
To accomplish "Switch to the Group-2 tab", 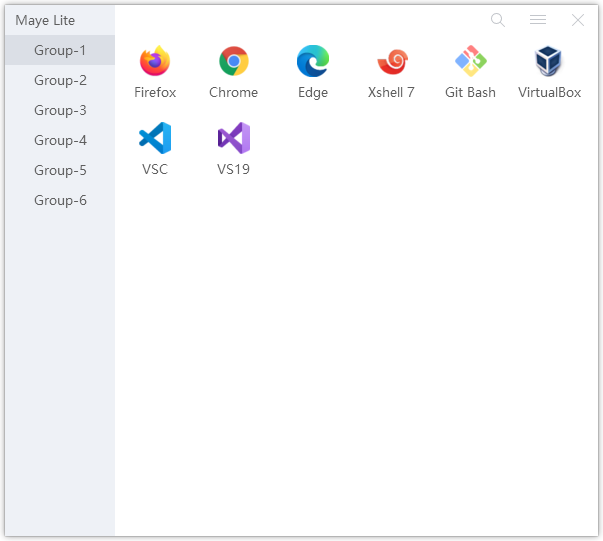I will tap(60, 80).
